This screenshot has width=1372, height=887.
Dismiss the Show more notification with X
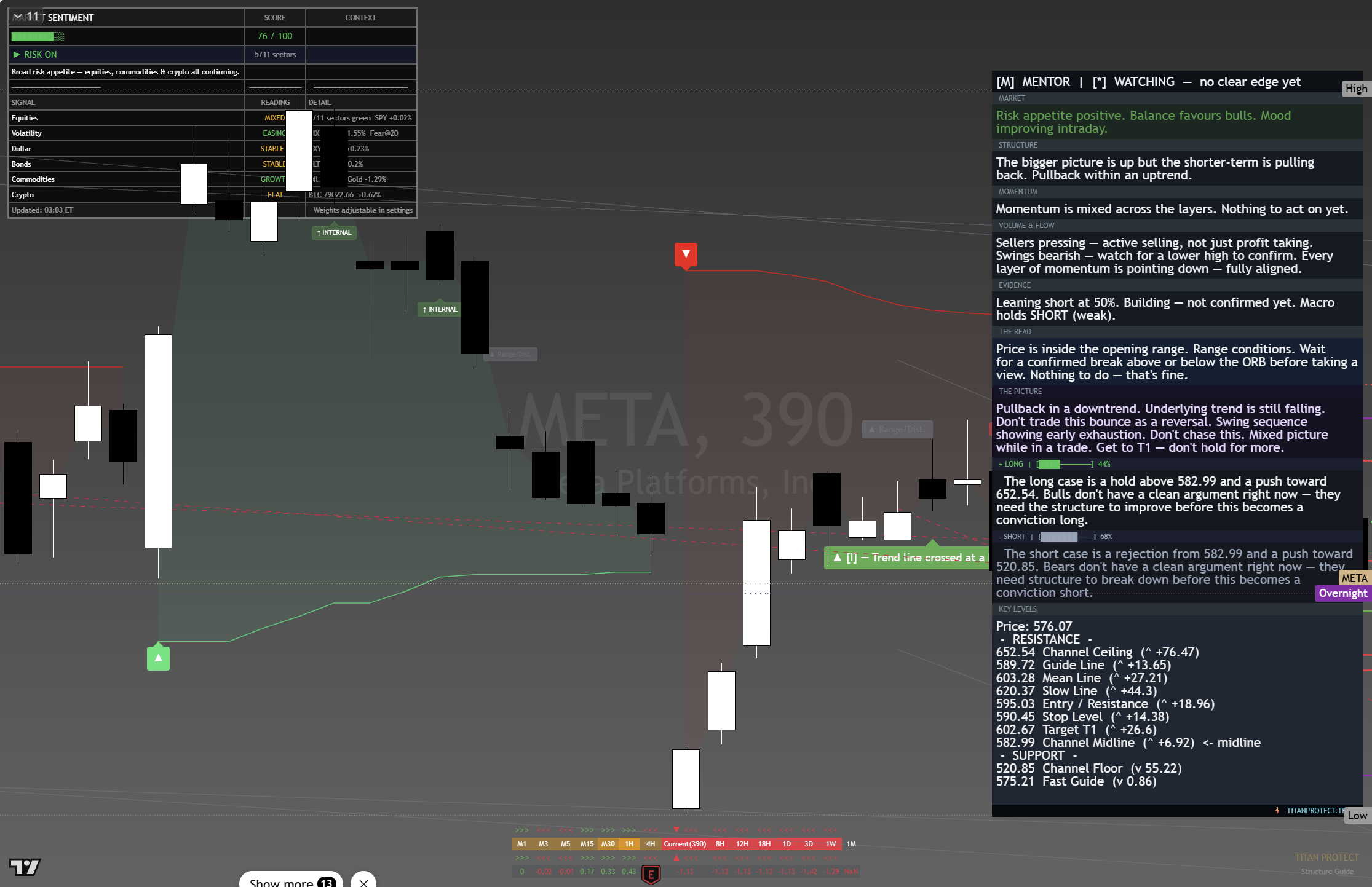click(363, 882)
